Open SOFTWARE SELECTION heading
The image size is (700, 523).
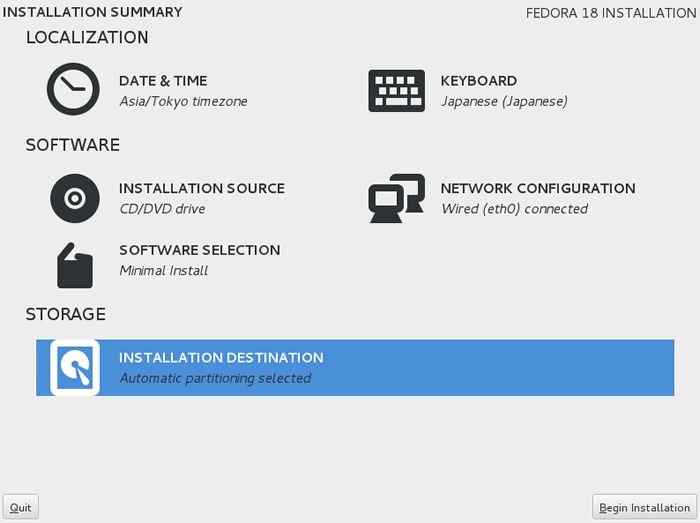[200, 250]
